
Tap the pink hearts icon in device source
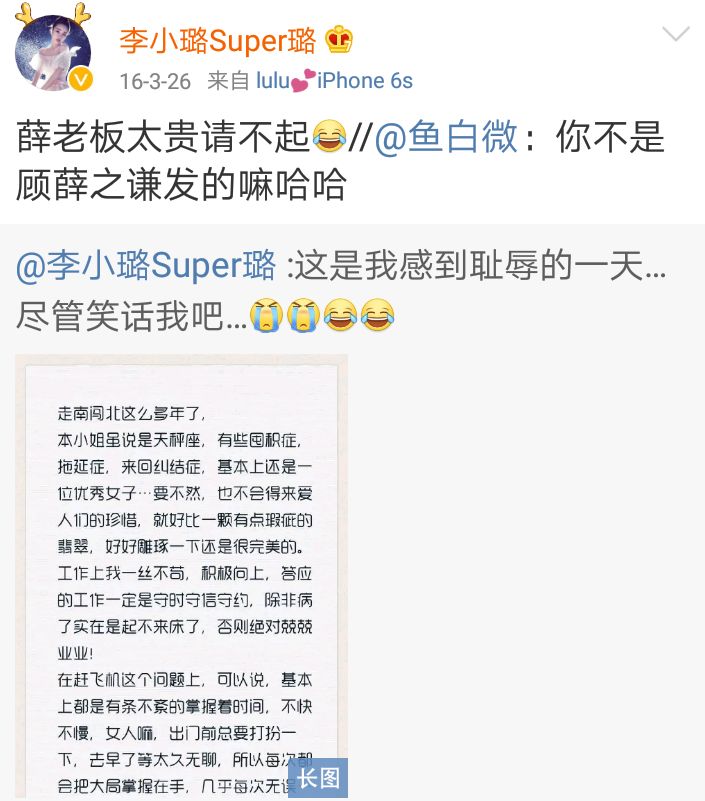click(303, 81)
